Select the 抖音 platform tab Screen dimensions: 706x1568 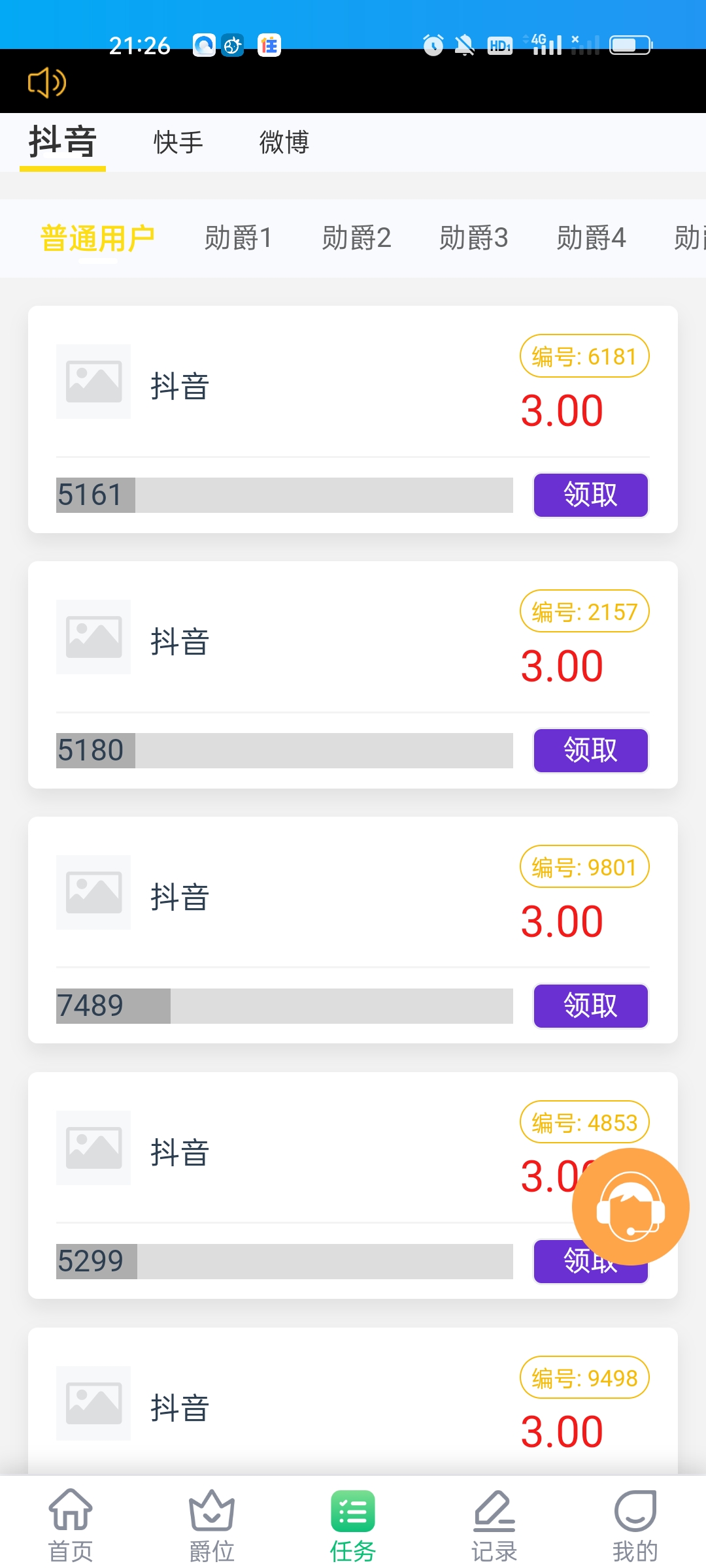(x=63, y=142)
